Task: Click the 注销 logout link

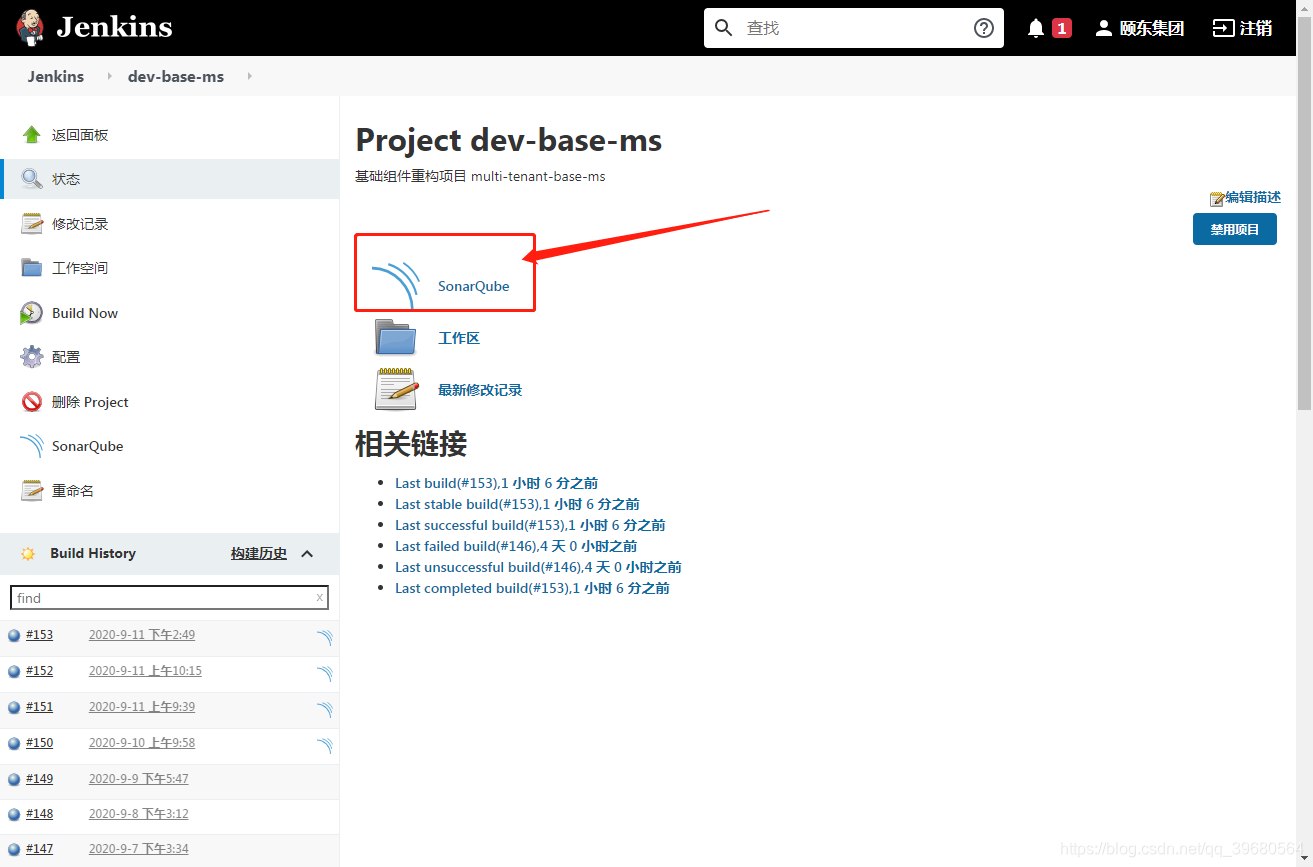Action: (1243, 28)
